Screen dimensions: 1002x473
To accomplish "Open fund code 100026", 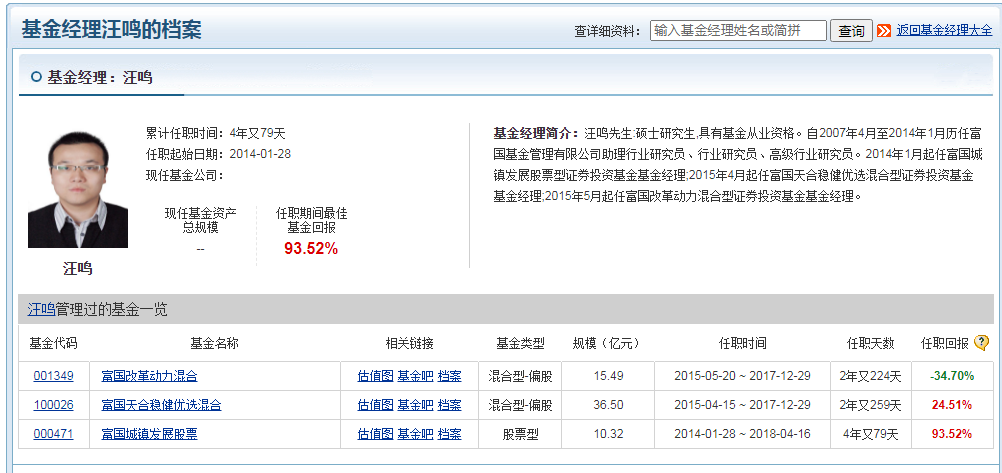I will (x=53, y=405).
